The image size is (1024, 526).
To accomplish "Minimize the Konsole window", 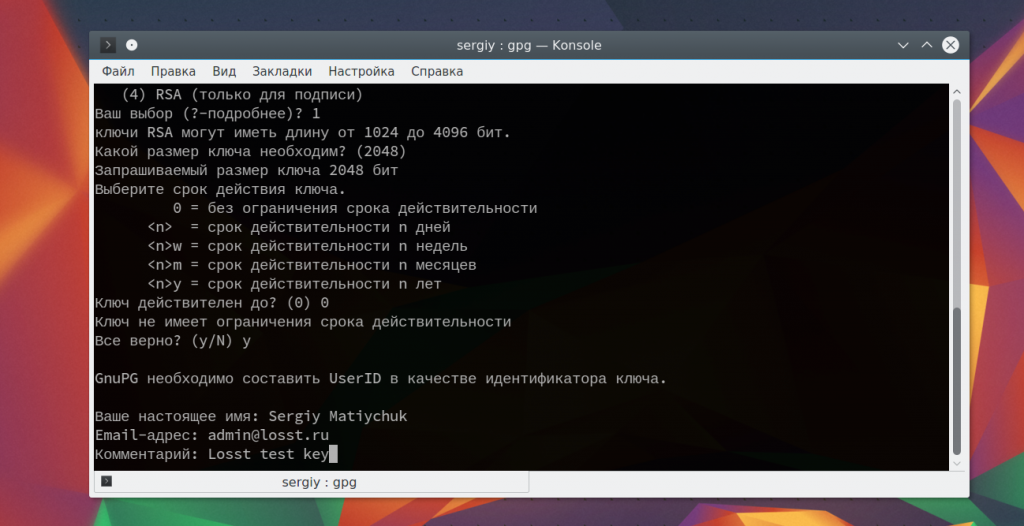I will (x=904, y=46).
